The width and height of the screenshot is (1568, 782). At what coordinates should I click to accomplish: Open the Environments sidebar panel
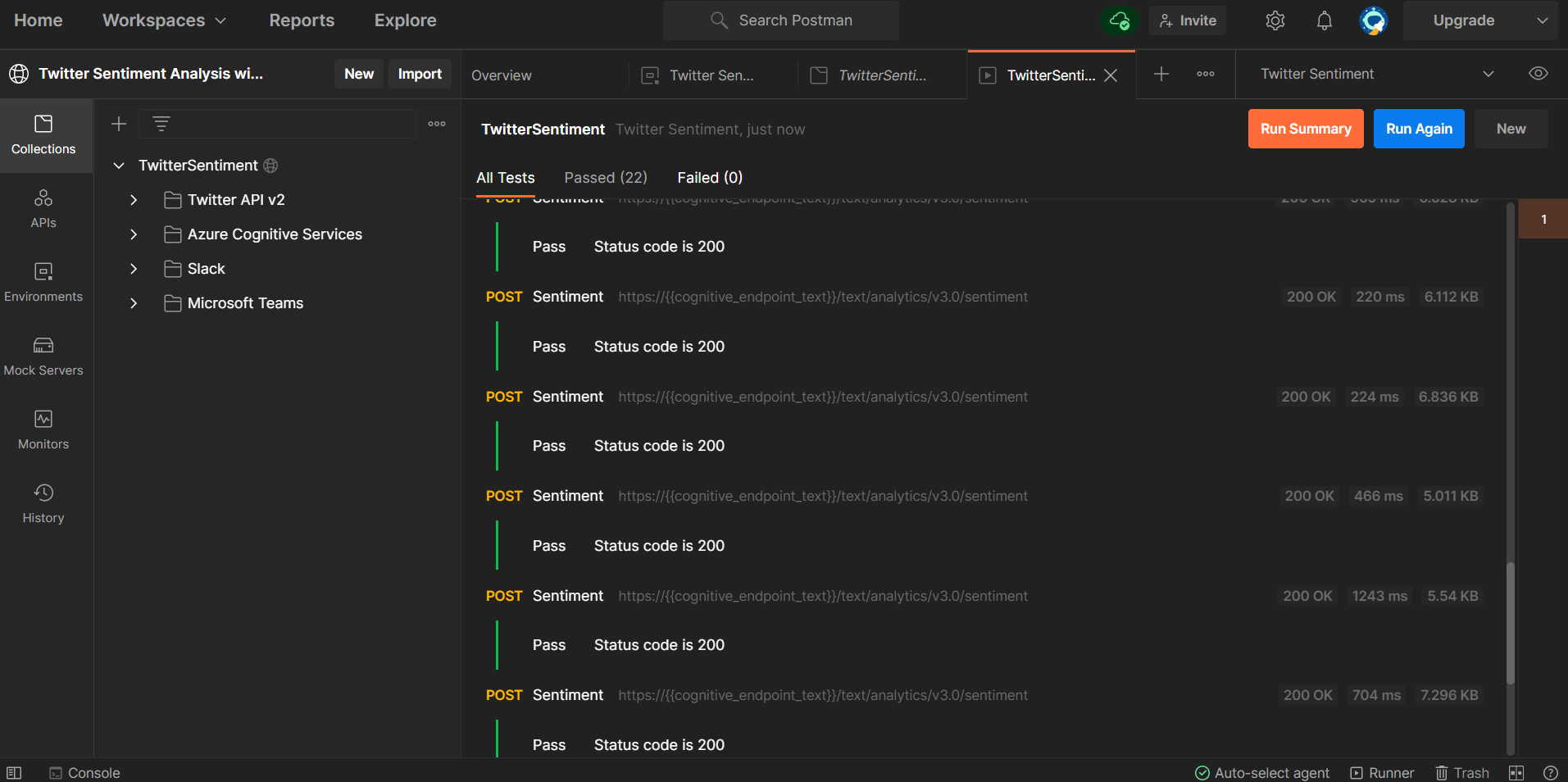pos(43,283)
